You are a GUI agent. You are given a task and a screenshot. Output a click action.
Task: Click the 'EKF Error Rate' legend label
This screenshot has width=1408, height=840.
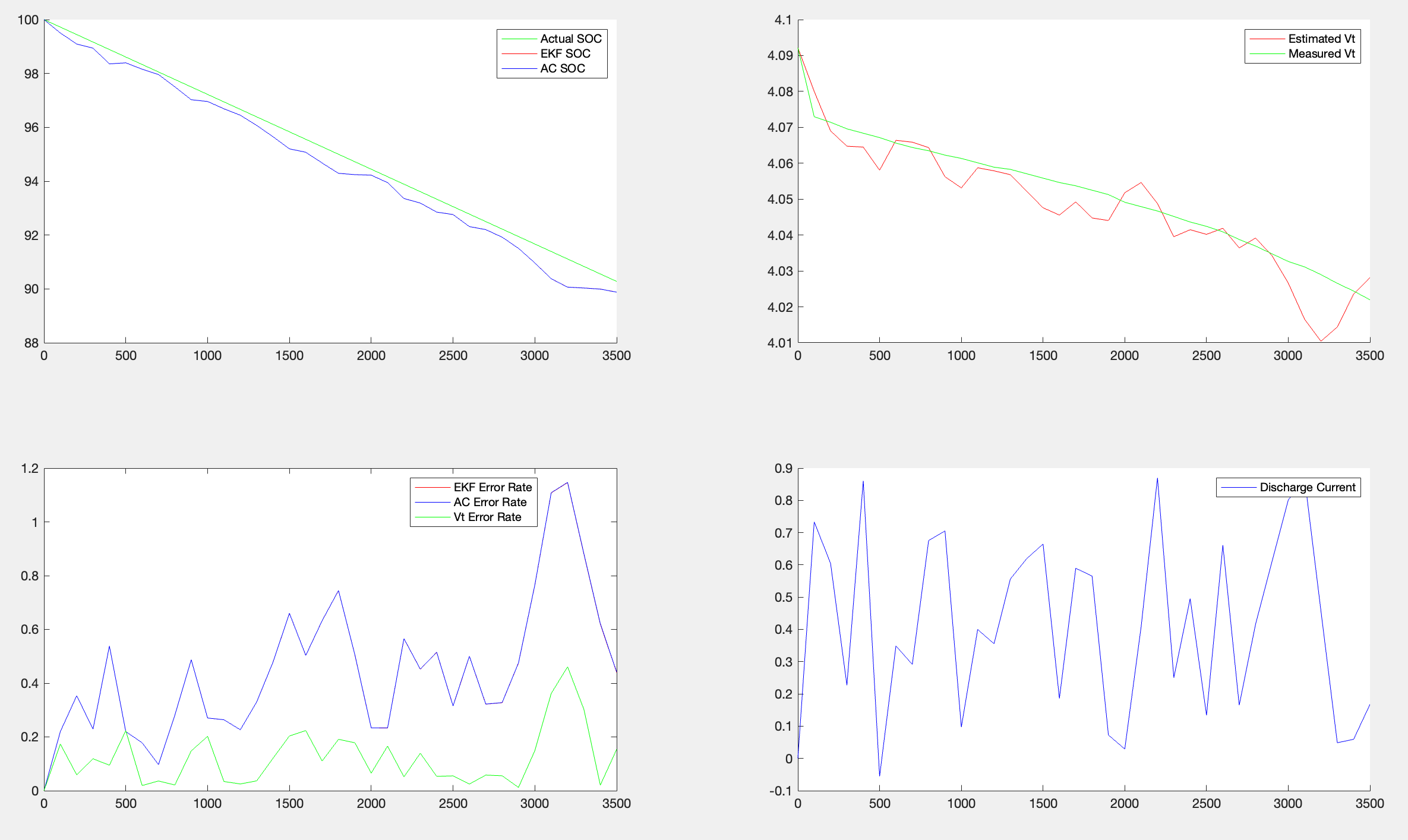[x=493, y=487]
